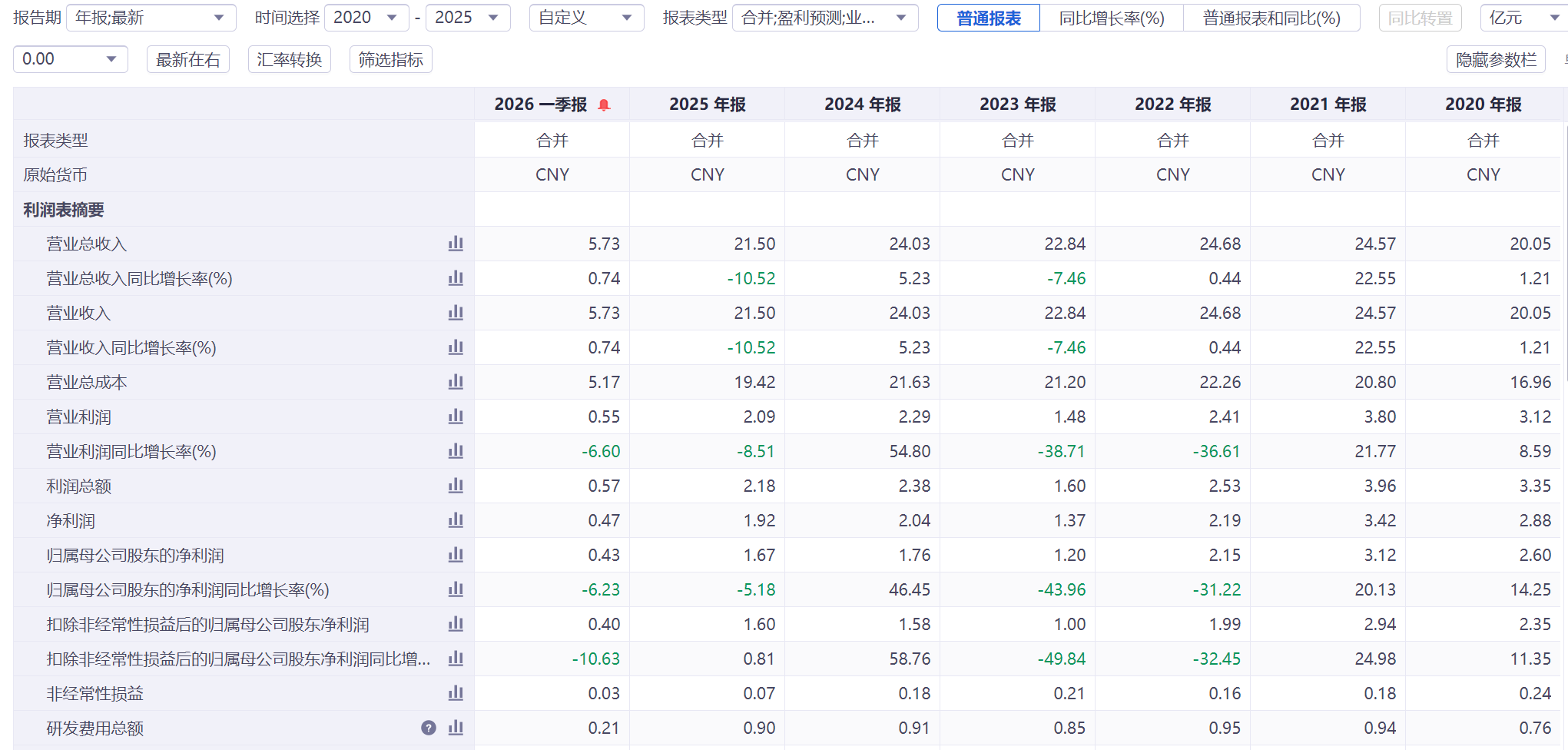1568x750 pixels.
Task: Open chart for 营业利润同比增长率(%) row
Action: point(456,451)
